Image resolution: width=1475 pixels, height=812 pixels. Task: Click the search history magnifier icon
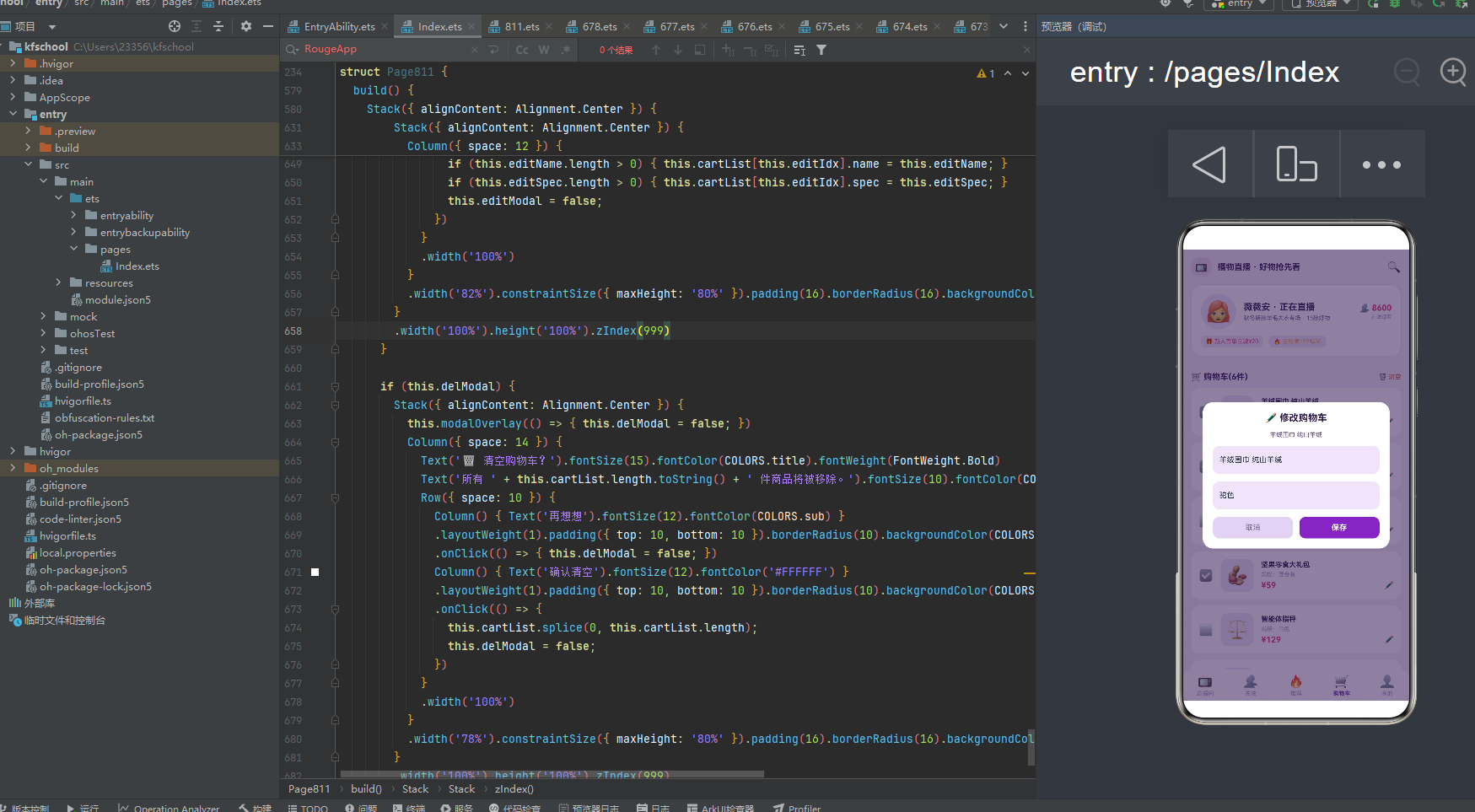click(293, 50)
